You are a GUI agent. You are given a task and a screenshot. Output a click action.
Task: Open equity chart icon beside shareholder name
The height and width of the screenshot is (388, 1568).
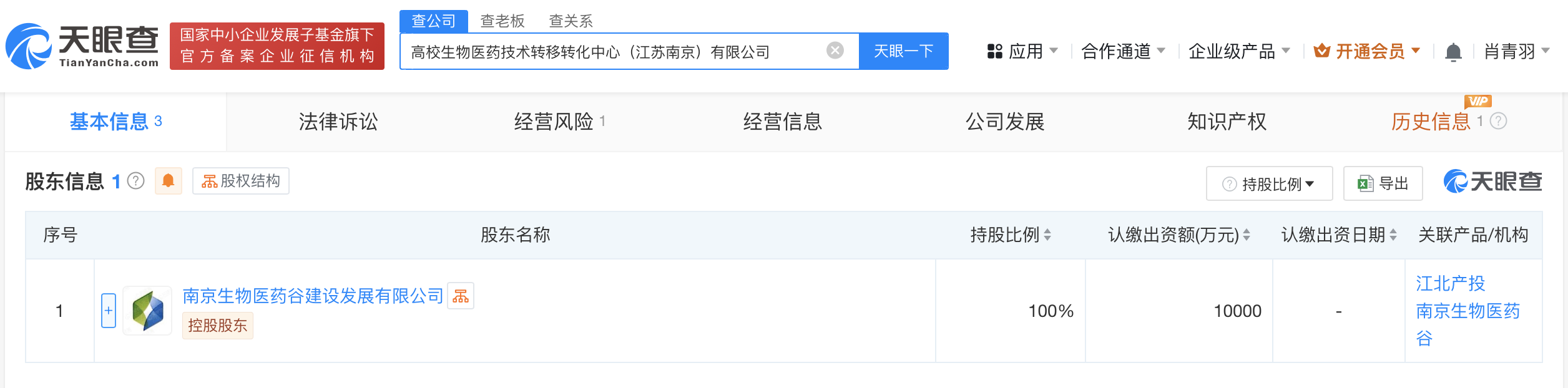coord(461,296)
